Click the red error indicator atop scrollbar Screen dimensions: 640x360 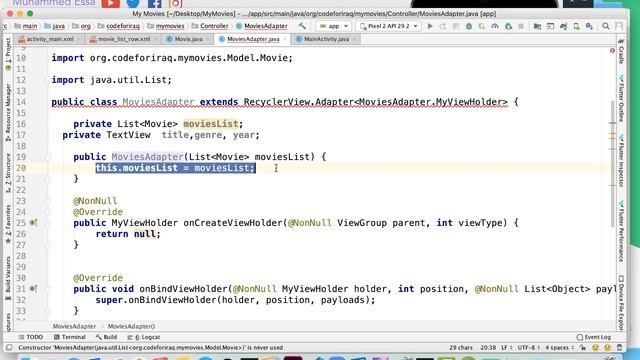coord(612,51)
